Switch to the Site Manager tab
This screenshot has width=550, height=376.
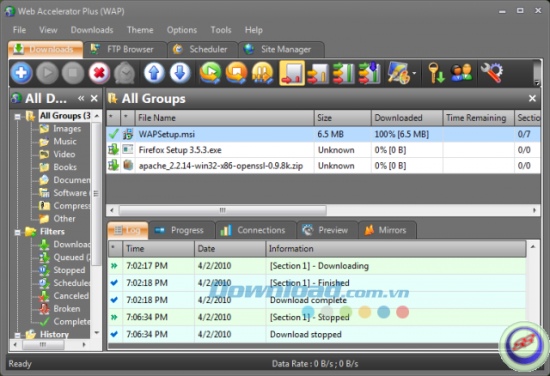coord(281,49)
